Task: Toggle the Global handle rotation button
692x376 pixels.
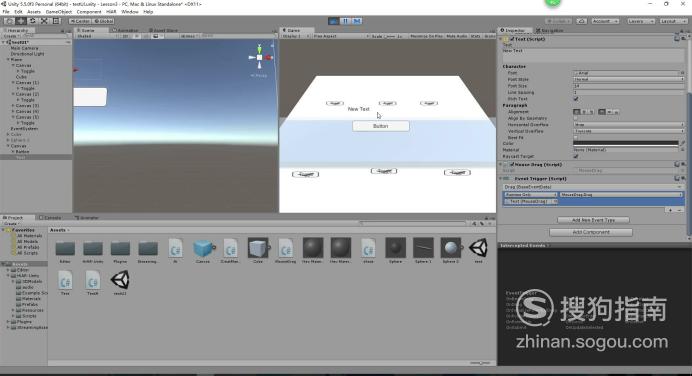Action: pos(104,21)
